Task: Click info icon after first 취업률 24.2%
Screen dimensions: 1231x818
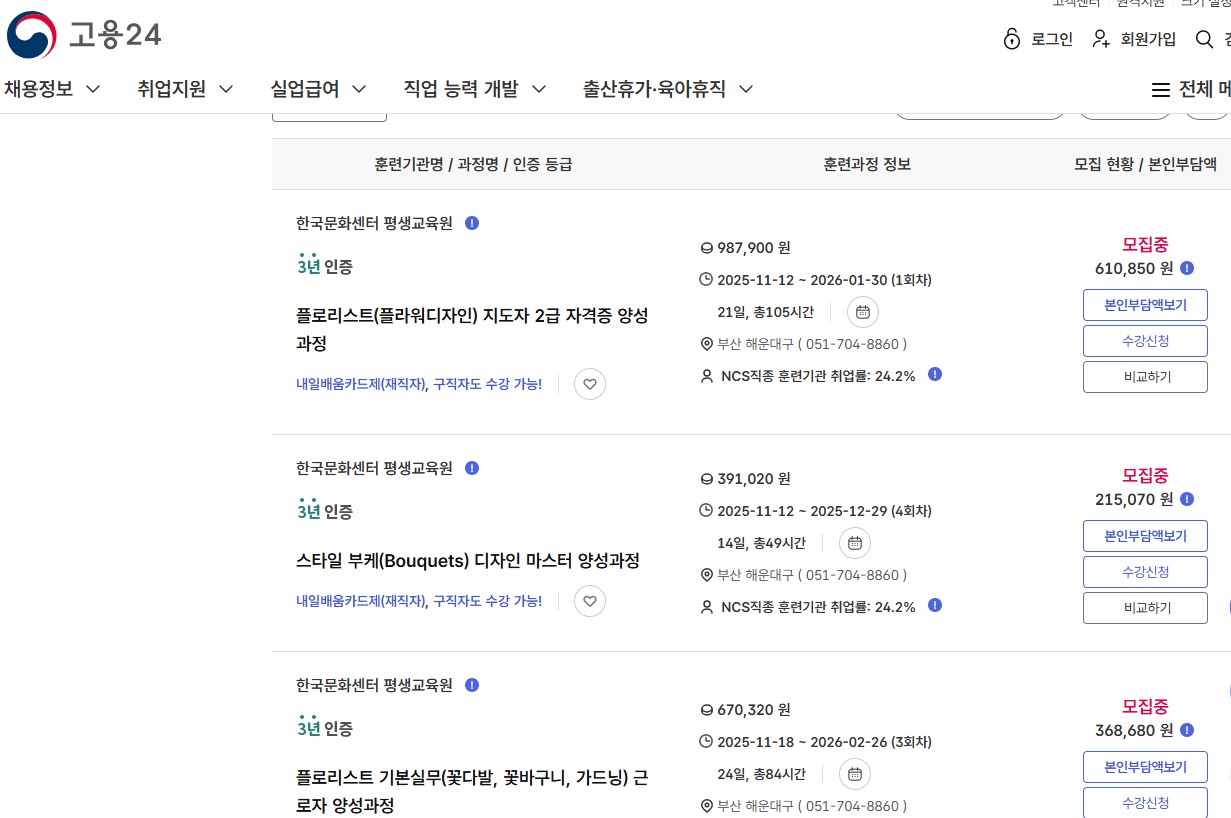Action: (x=934, y=375)
